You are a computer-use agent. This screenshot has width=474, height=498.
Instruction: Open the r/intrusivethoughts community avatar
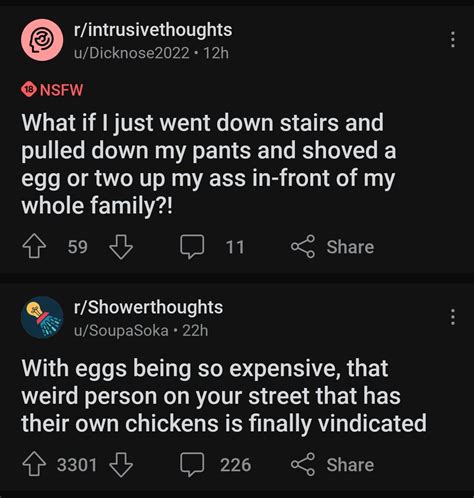click(42, 40)
